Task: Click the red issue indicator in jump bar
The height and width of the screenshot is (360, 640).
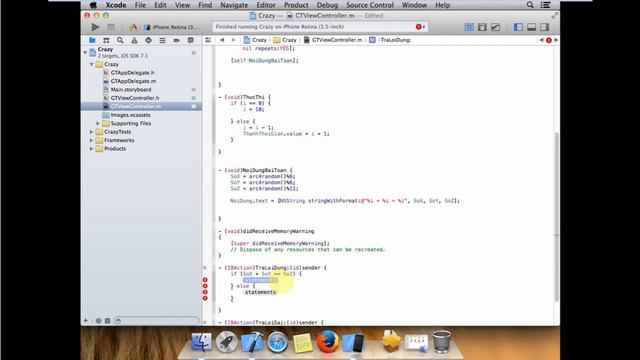Action: [x=549, y=40]
